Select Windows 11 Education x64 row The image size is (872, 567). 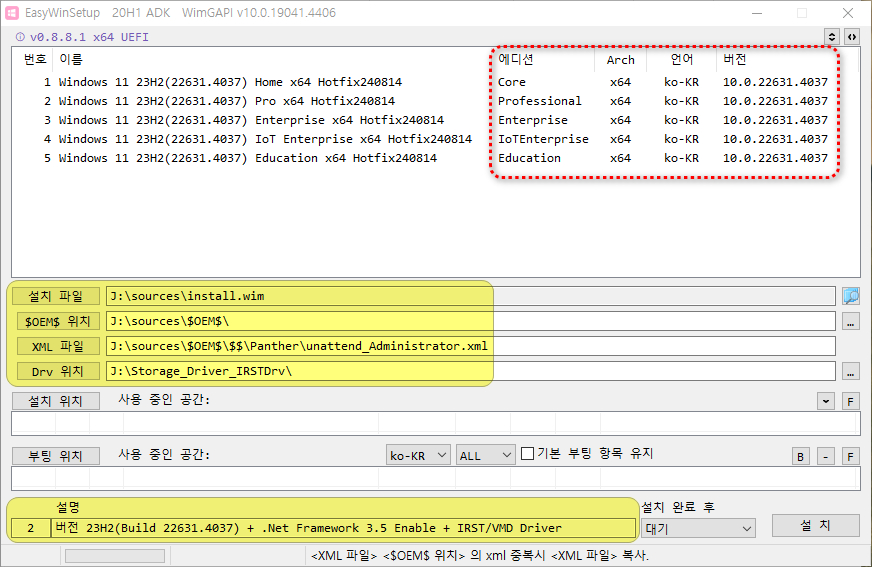click(435, 158)
